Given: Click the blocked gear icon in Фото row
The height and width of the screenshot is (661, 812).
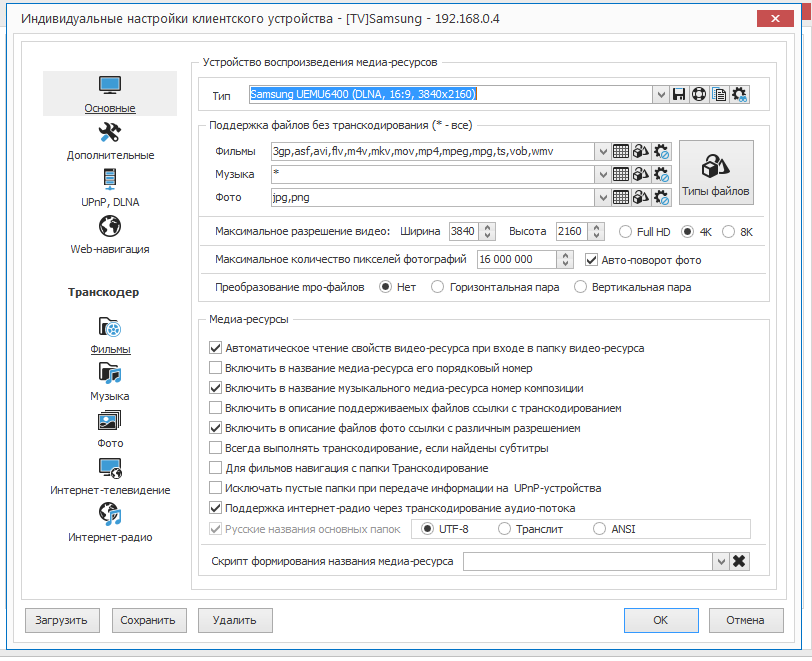Looking at the screenshot, I should [x=661, y=197].
